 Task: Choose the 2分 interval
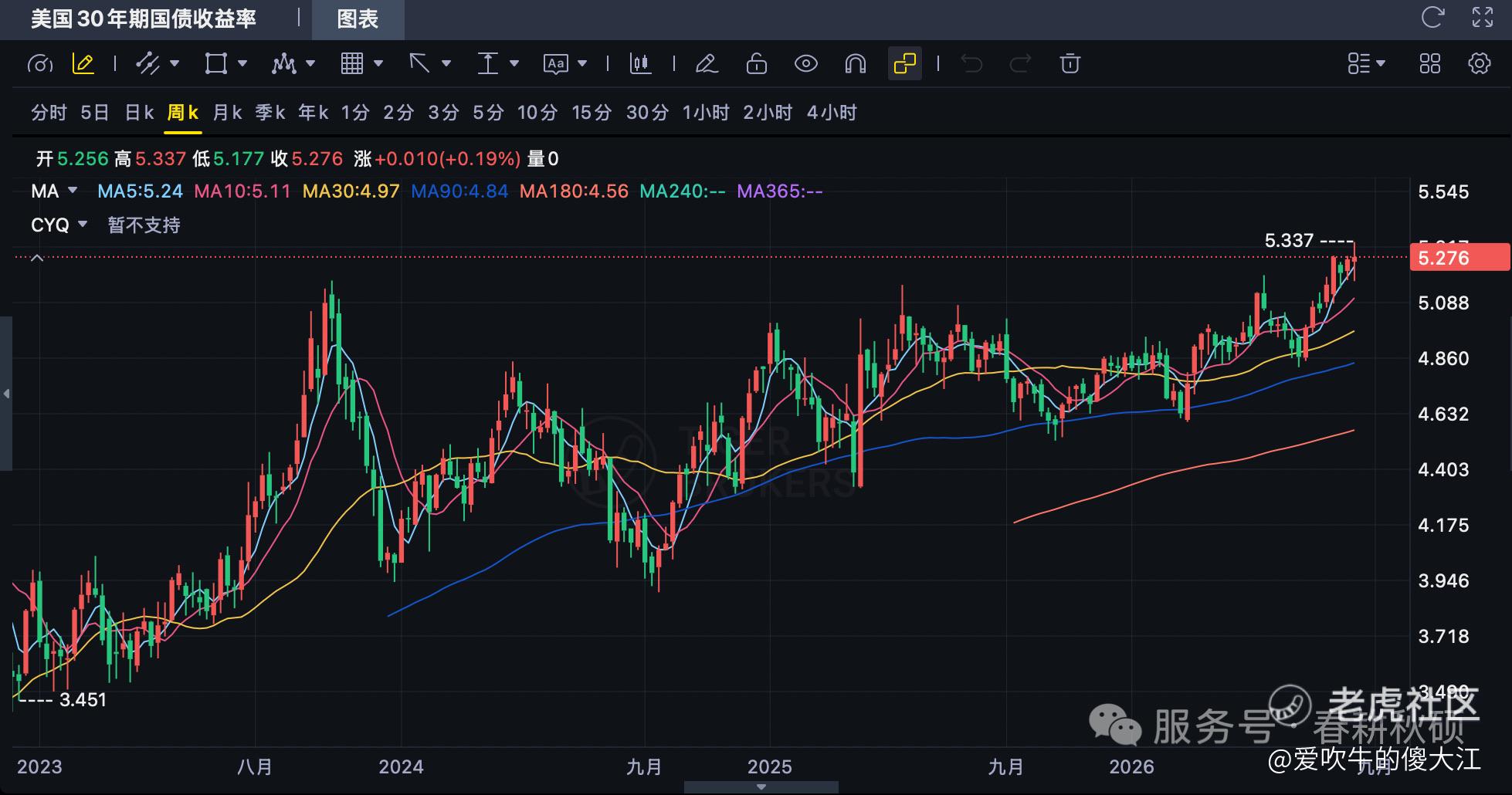pos(398,113)
